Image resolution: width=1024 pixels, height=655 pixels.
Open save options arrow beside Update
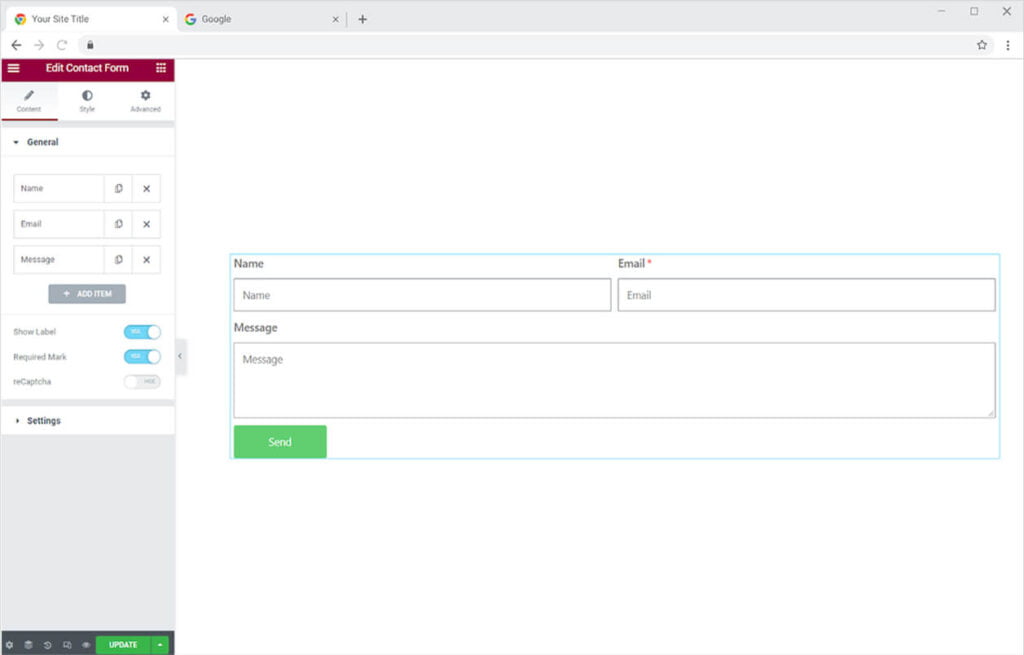[161, 645]
